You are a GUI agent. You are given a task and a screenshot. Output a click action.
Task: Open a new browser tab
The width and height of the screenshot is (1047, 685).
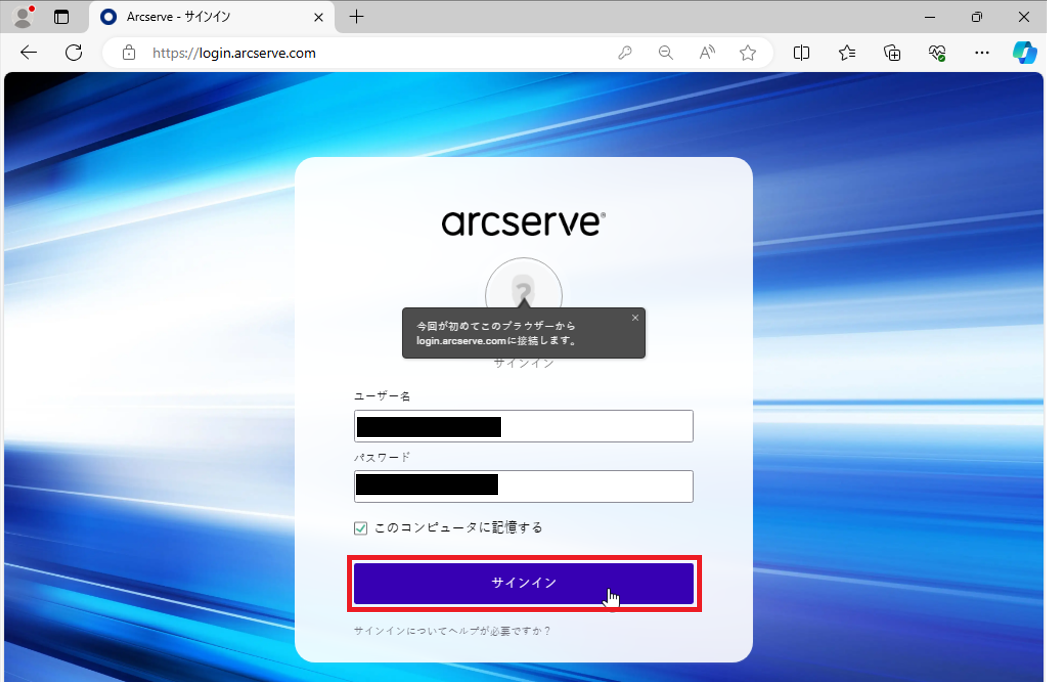click(357, 17)
